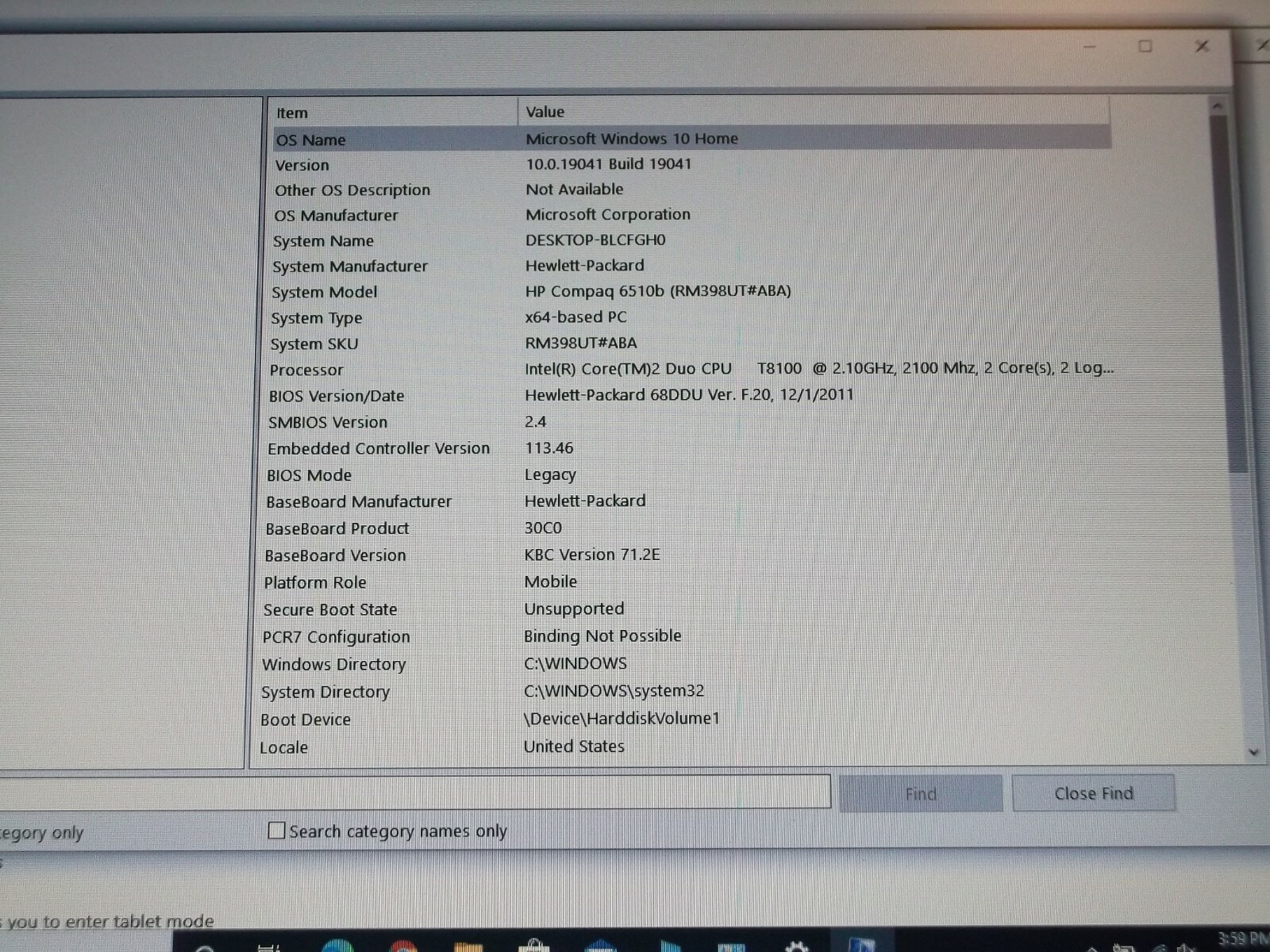This screenshot has width=1270, height=952.
Task: Select the System Directory row
Action: tap(691, 692)
